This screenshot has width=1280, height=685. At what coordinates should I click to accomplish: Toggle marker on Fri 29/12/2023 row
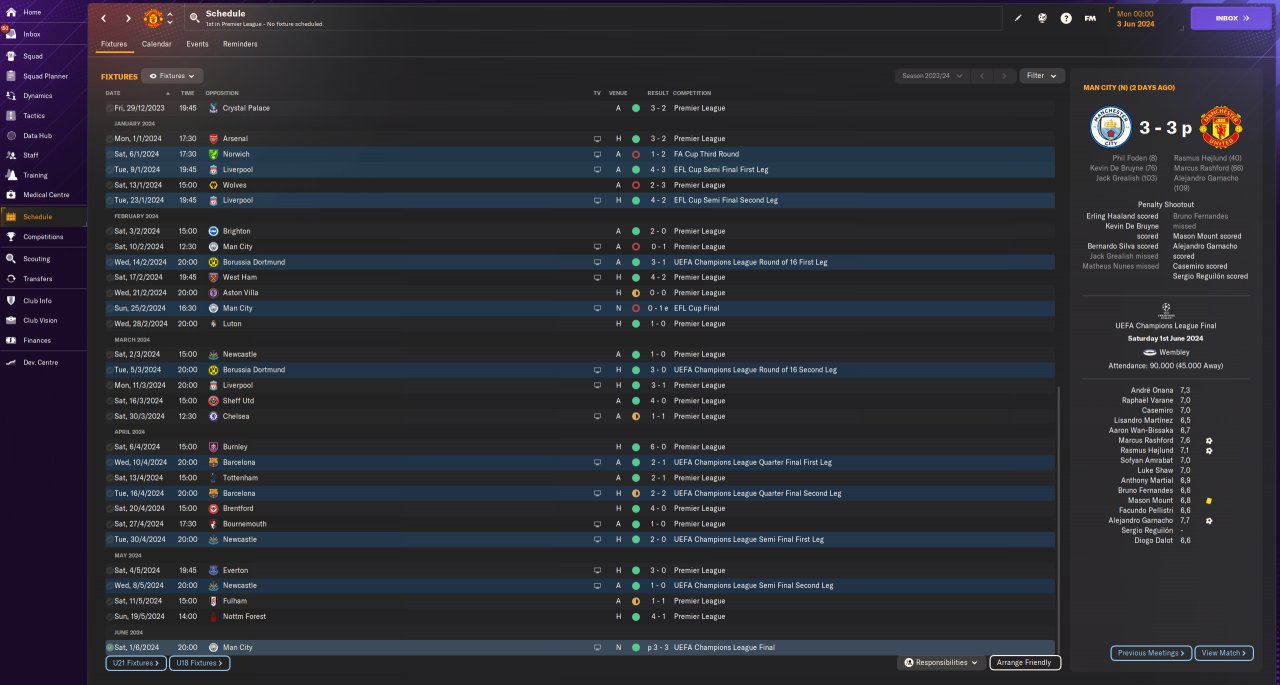(109, 108)
